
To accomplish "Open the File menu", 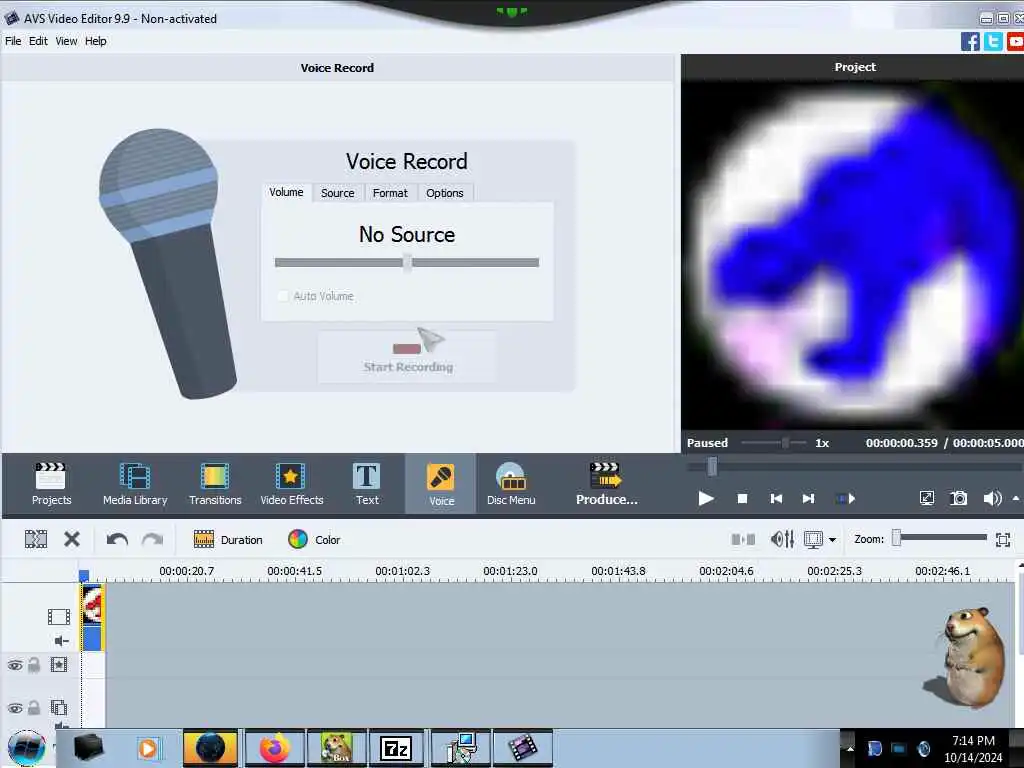I will [13, 40].
